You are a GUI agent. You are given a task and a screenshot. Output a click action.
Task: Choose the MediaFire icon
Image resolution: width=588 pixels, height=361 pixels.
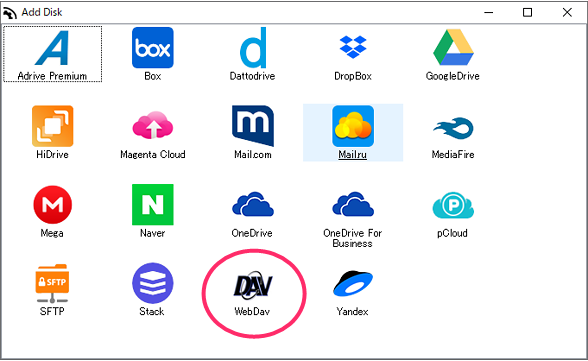(453, 128)
